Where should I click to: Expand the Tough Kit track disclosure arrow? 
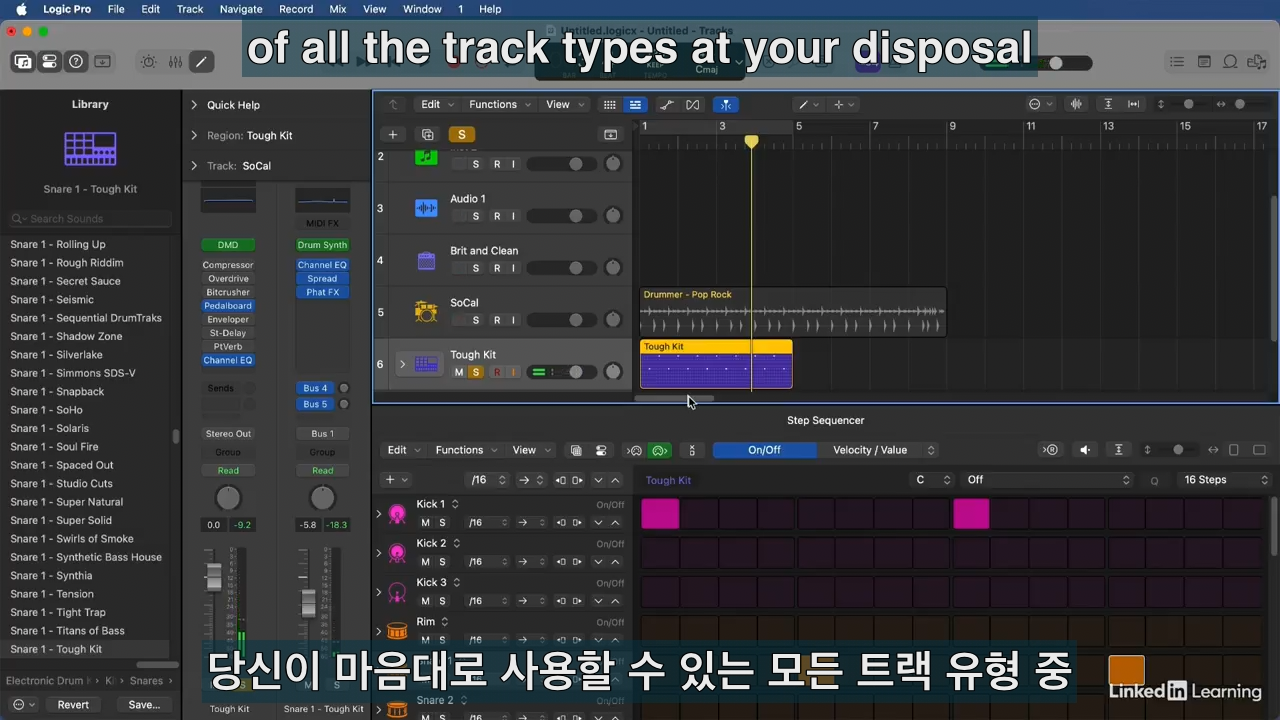(x=402, y=364)
